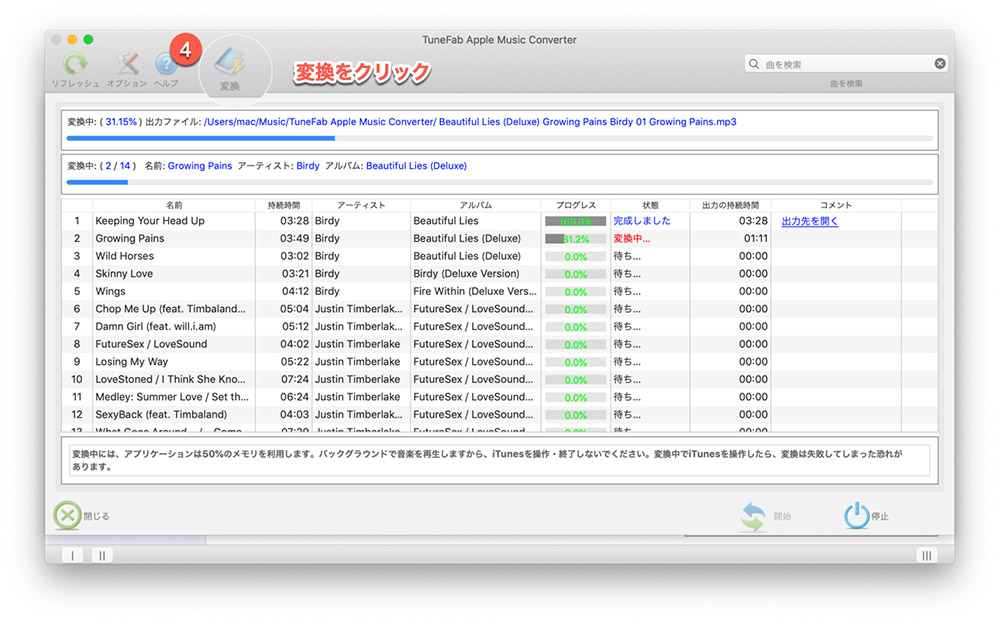Select the "Keeping Your Head Up" track row
The width and height of the screenshot is (1000, 624).
click(x=499, y=221)
